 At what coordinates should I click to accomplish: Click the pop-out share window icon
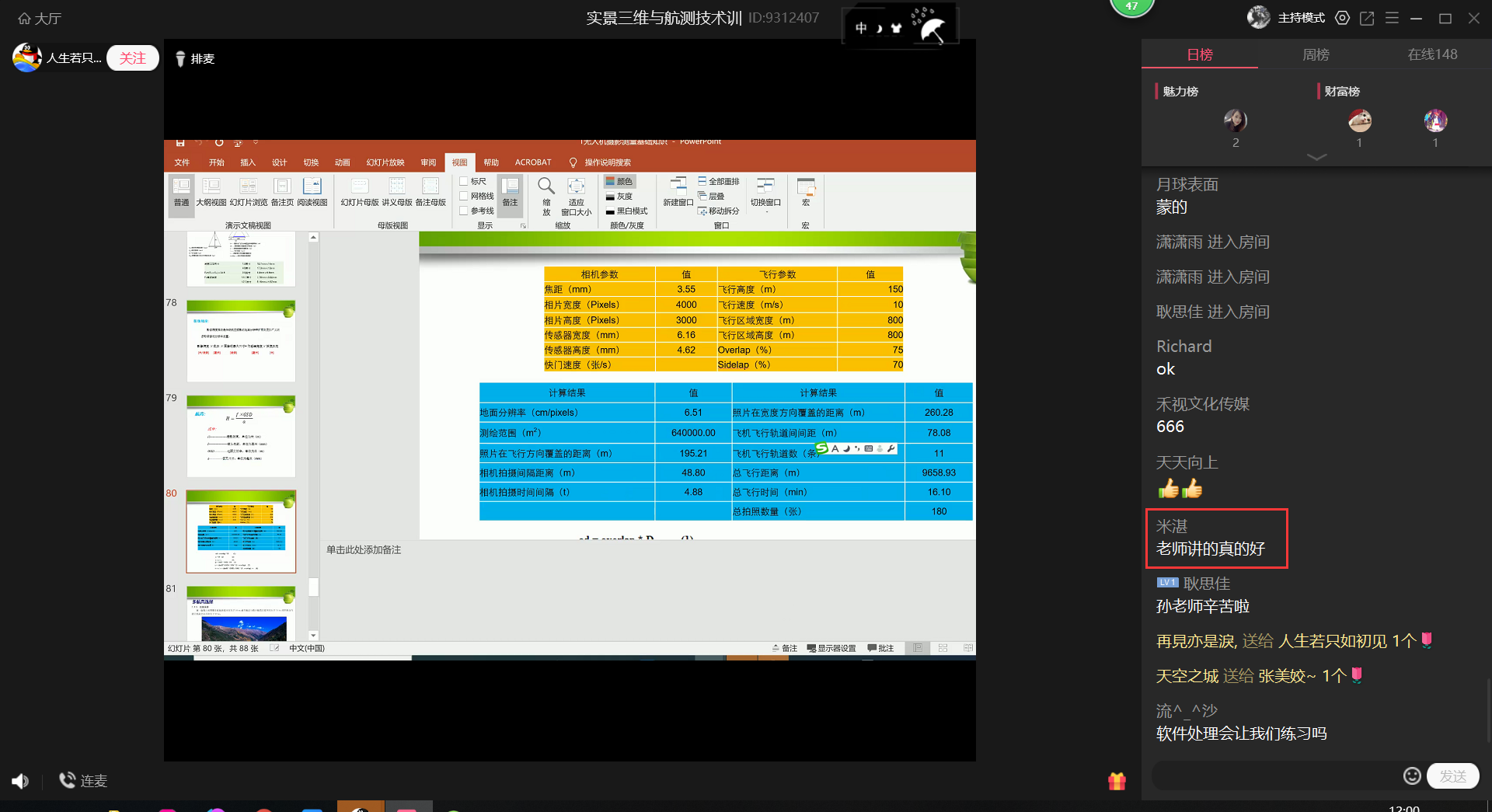tap(1367, 18)
